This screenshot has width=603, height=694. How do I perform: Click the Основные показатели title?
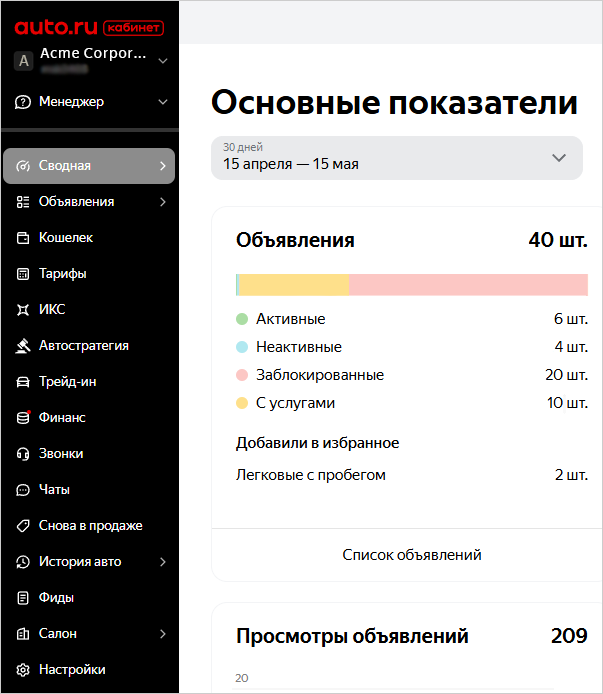point(394,103)
